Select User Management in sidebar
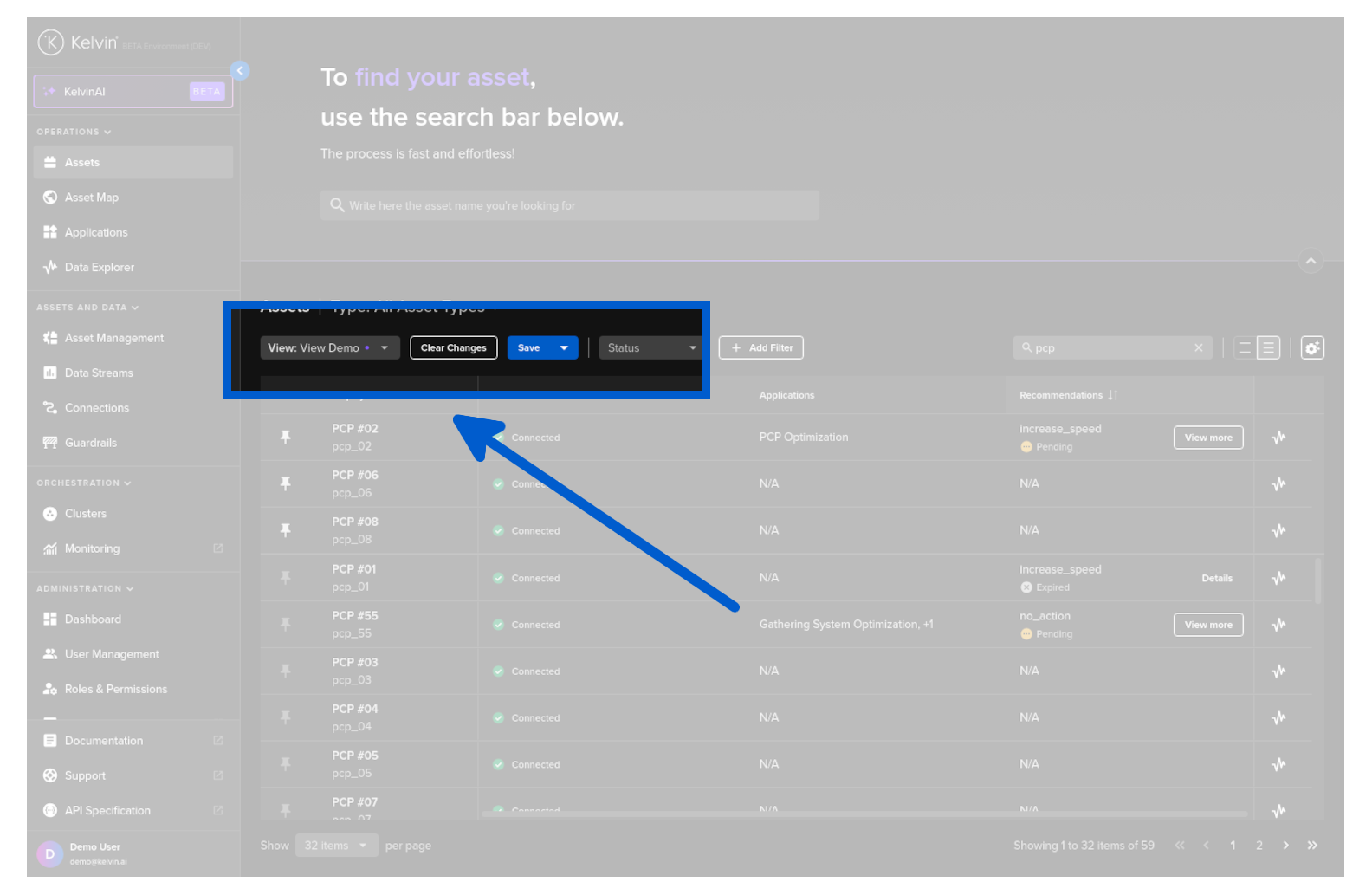 (x=112, y=654)
